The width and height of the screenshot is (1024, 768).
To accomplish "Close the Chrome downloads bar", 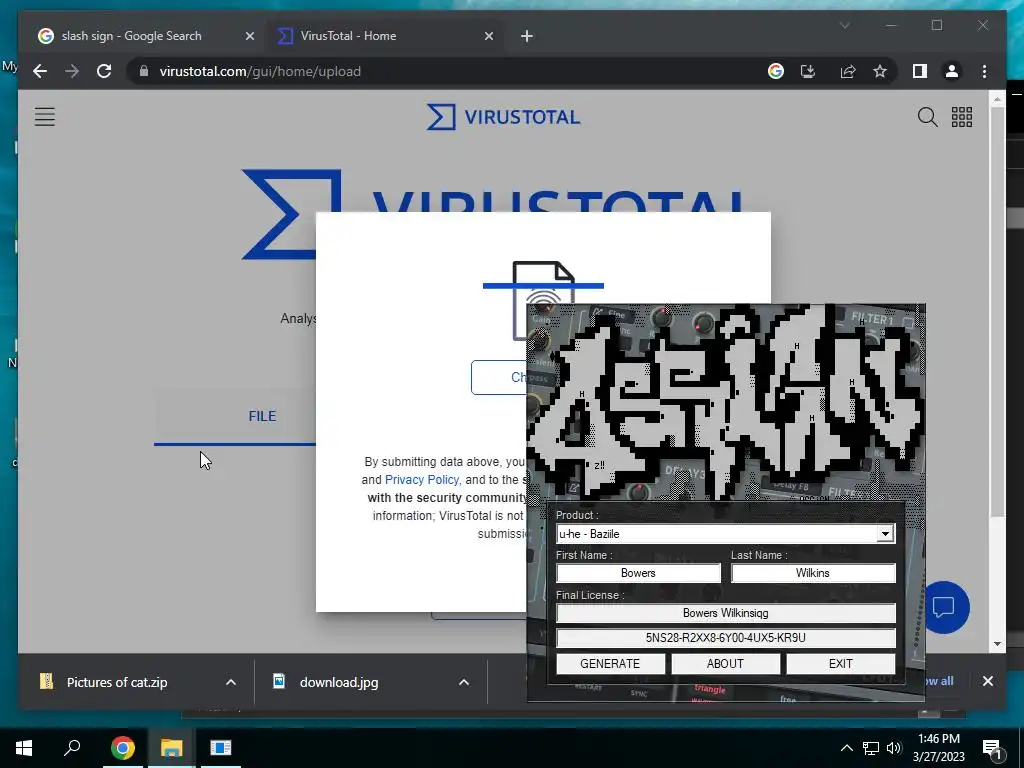I will (x=987, y=681).
